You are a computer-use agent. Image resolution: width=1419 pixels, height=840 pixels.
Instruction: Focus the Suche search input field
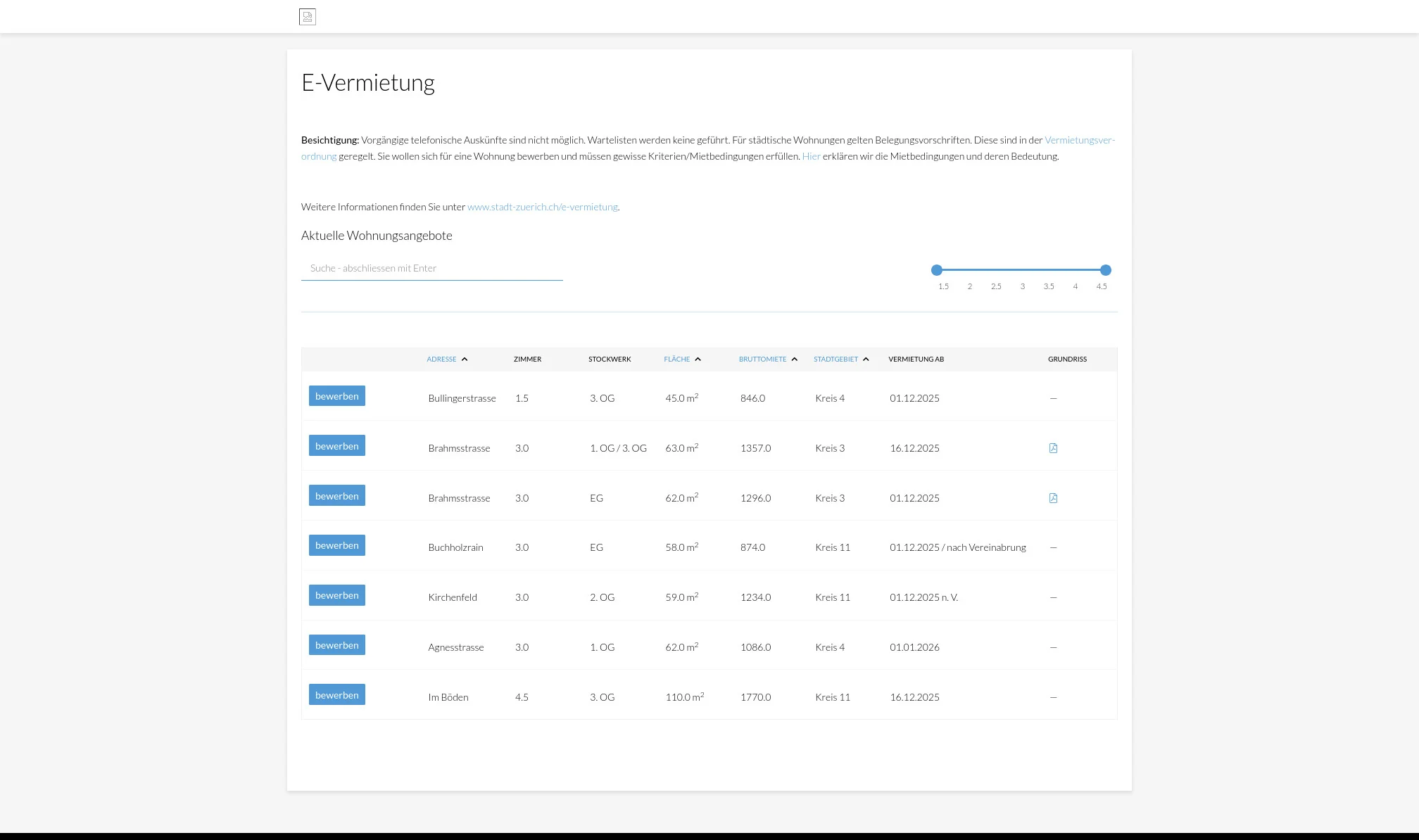[x=431, y=268]
